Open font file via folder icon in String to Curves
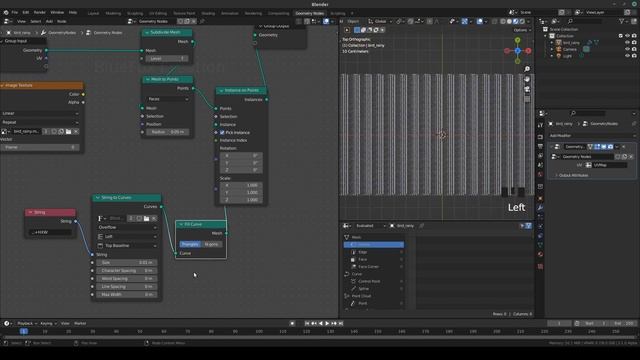This screenshot has height=360, width=640. pyautogui.click(x=146, y=218)
